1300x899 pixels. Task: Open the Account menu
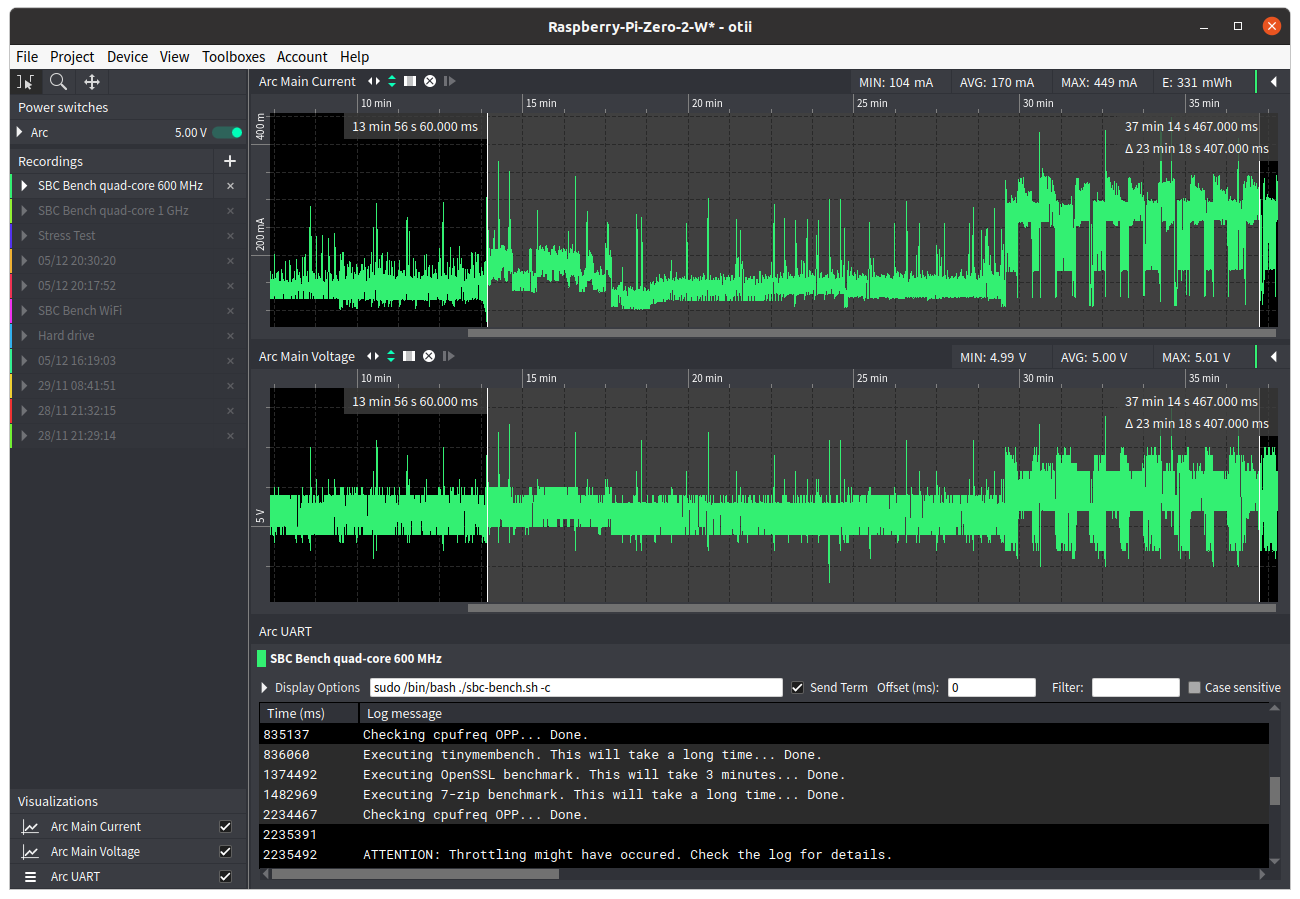click(302, 57)
